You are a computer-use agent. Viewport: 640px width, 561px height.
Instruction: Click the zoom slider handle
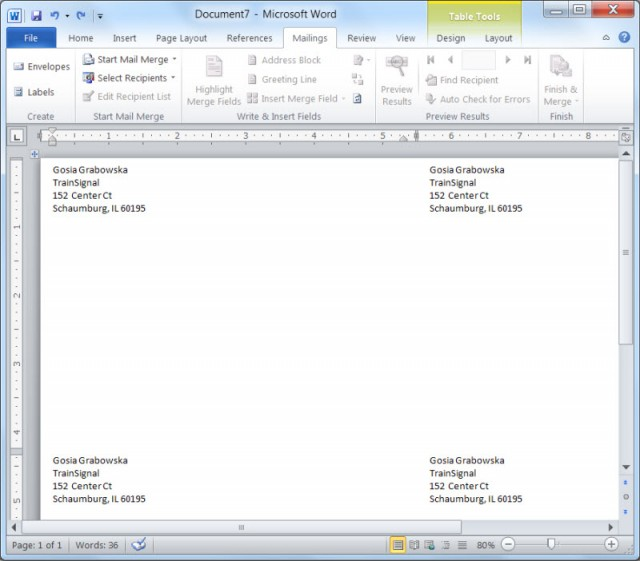(x=551, y=544)
